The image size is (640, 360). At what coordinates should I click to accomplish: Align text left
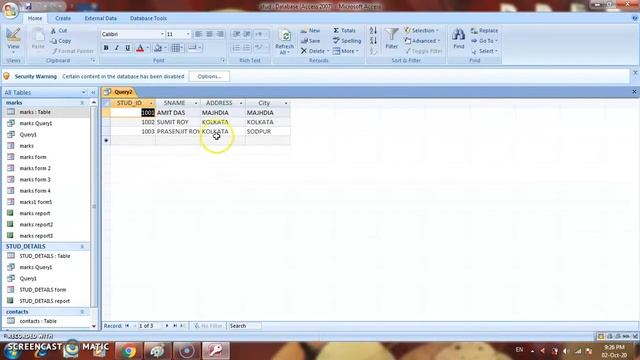[x=198, y=34]
